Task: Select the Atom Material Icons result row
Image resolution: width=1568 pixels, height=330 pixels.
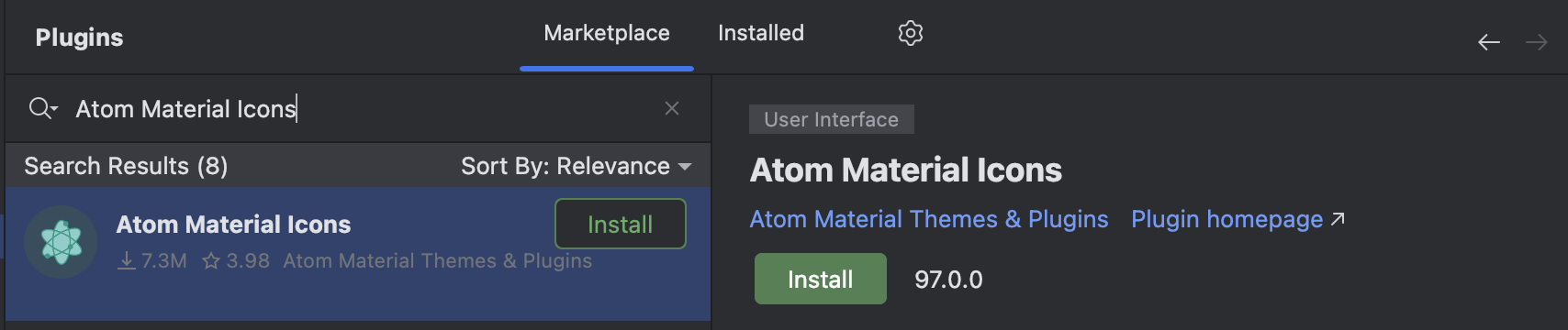Action: point(358,254)
